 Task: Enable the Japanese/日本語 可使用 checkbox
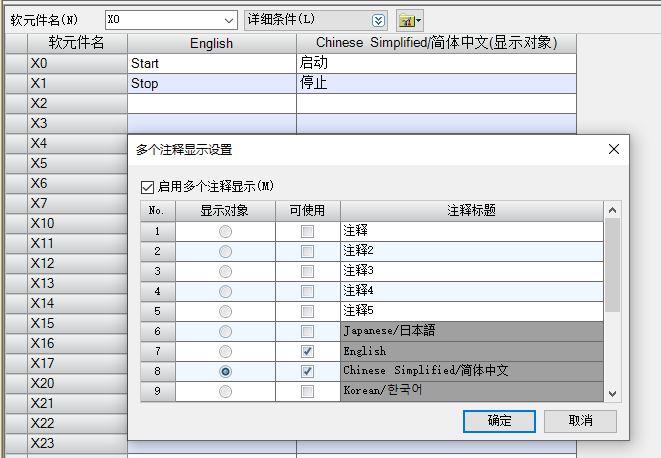307,331
